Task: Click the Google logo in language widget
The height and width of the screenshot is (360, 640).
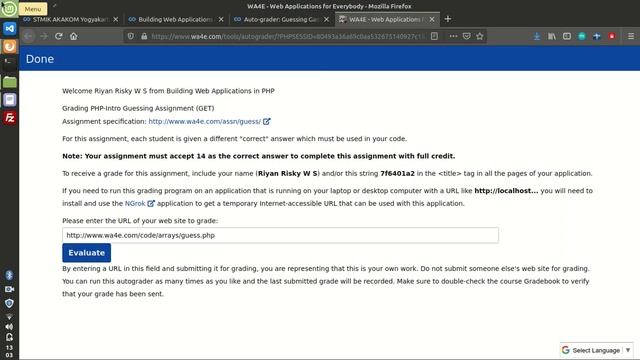Action: pos(566,350)
